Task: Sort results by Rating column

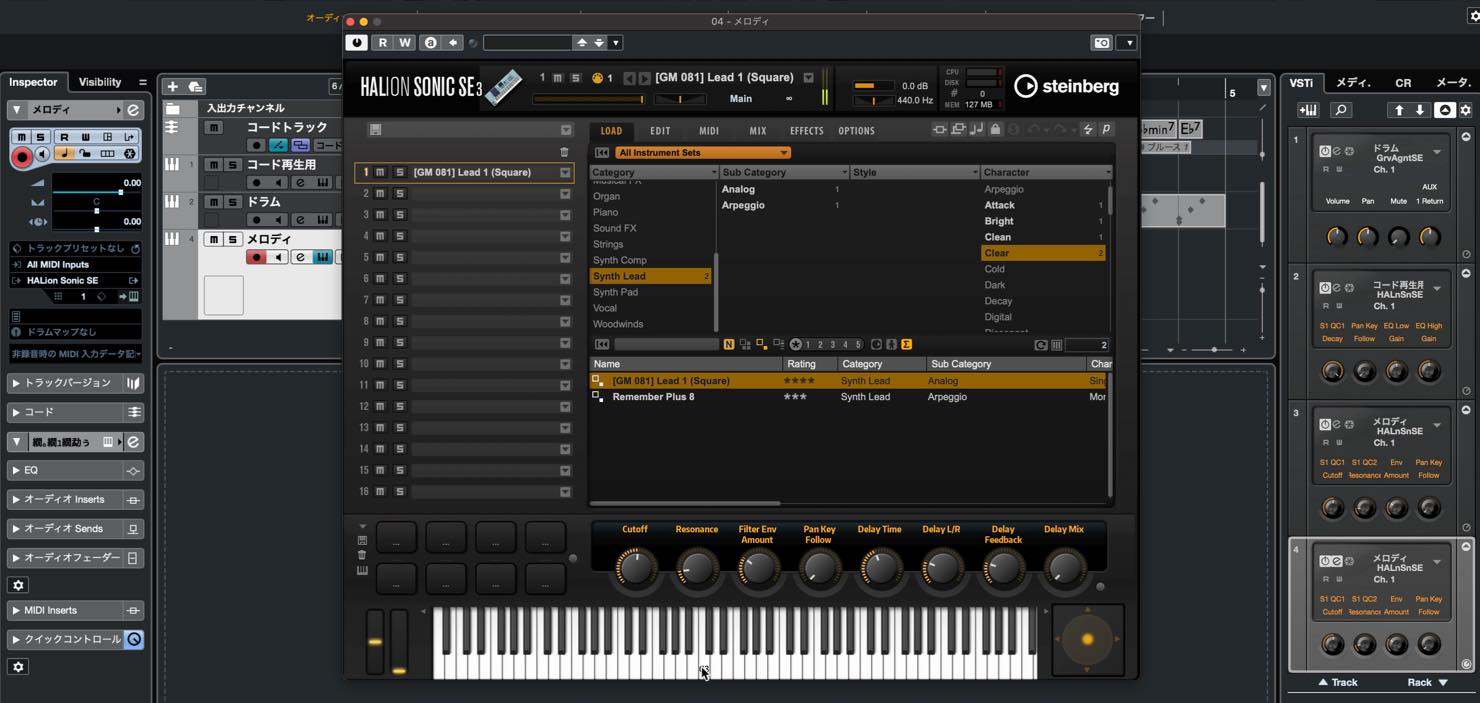Action: click(809, 364)
